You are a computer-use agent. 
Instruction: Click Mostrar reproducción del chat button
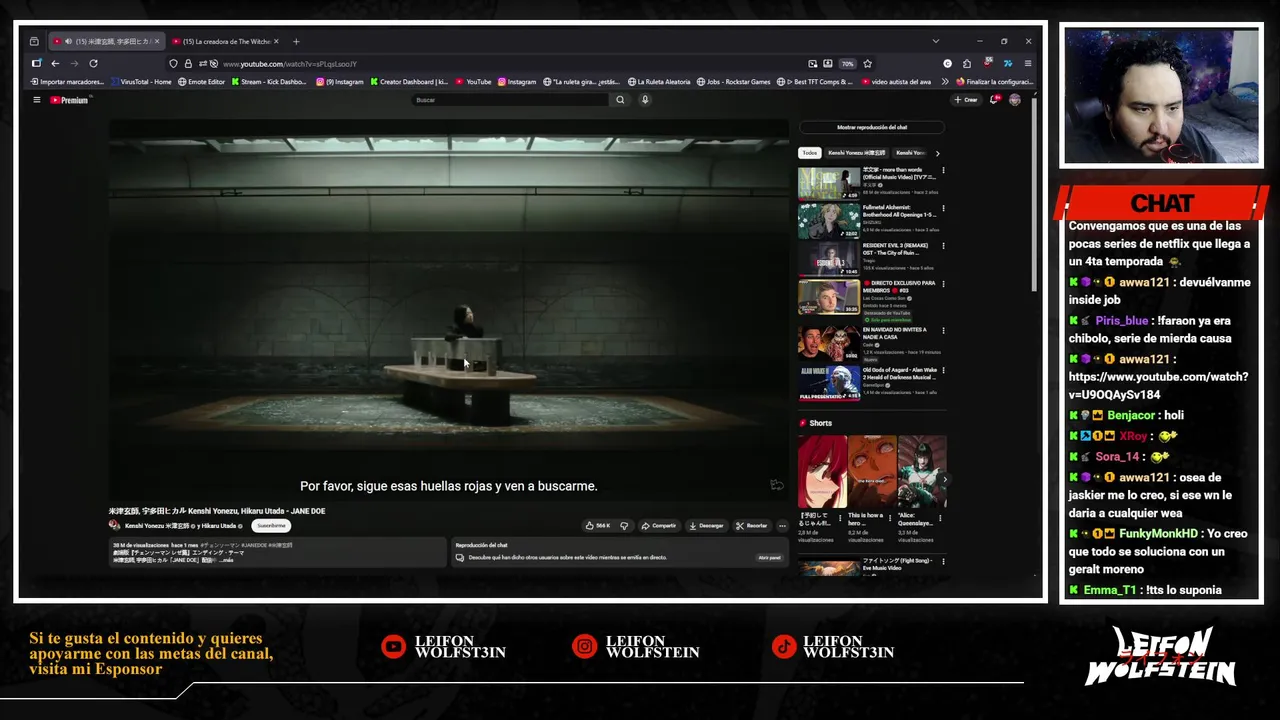click(x=872, y=127)
